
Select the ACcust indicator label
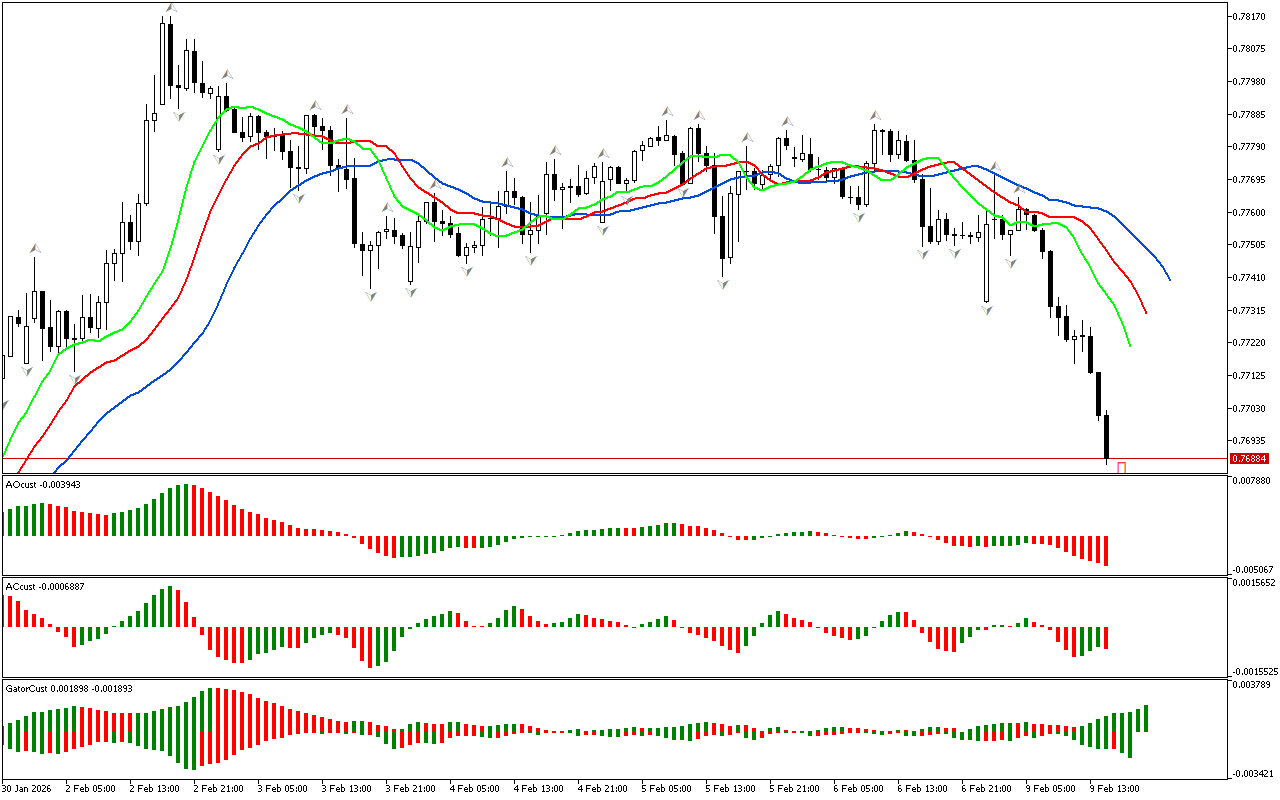(45, 586)
